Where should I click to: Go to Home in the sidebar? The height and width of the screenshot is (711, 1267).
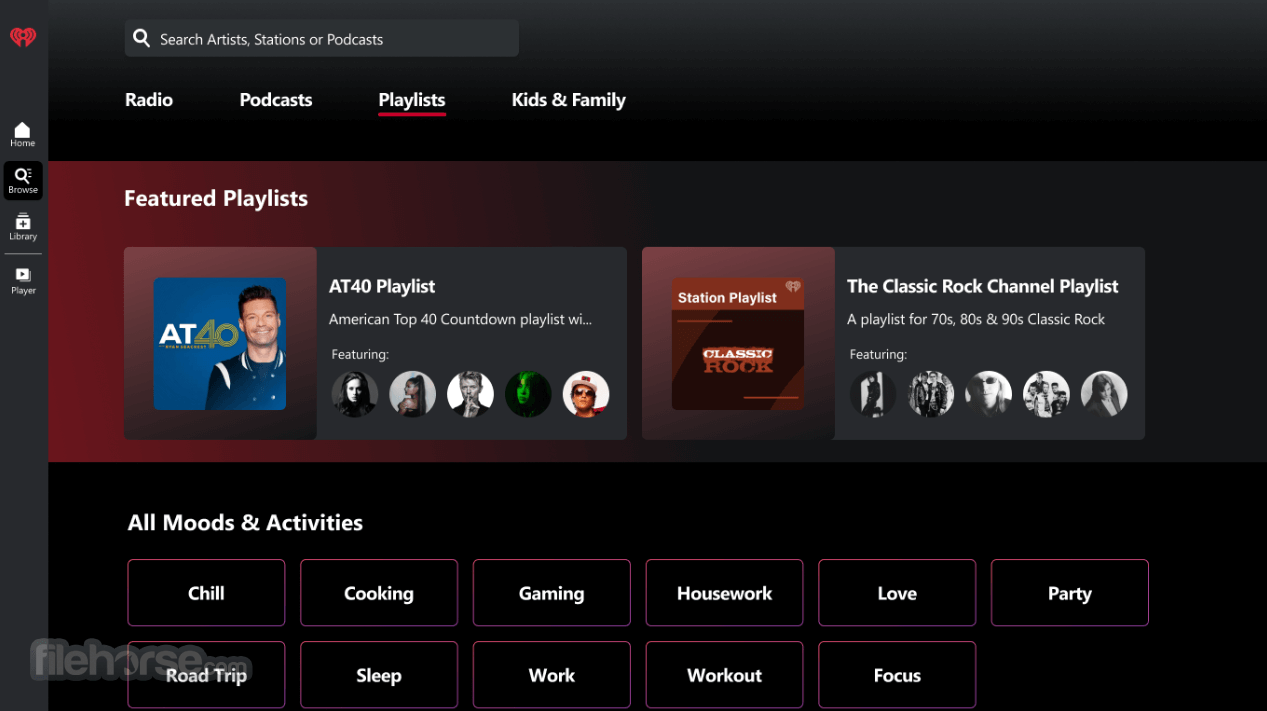pos(22,134)
